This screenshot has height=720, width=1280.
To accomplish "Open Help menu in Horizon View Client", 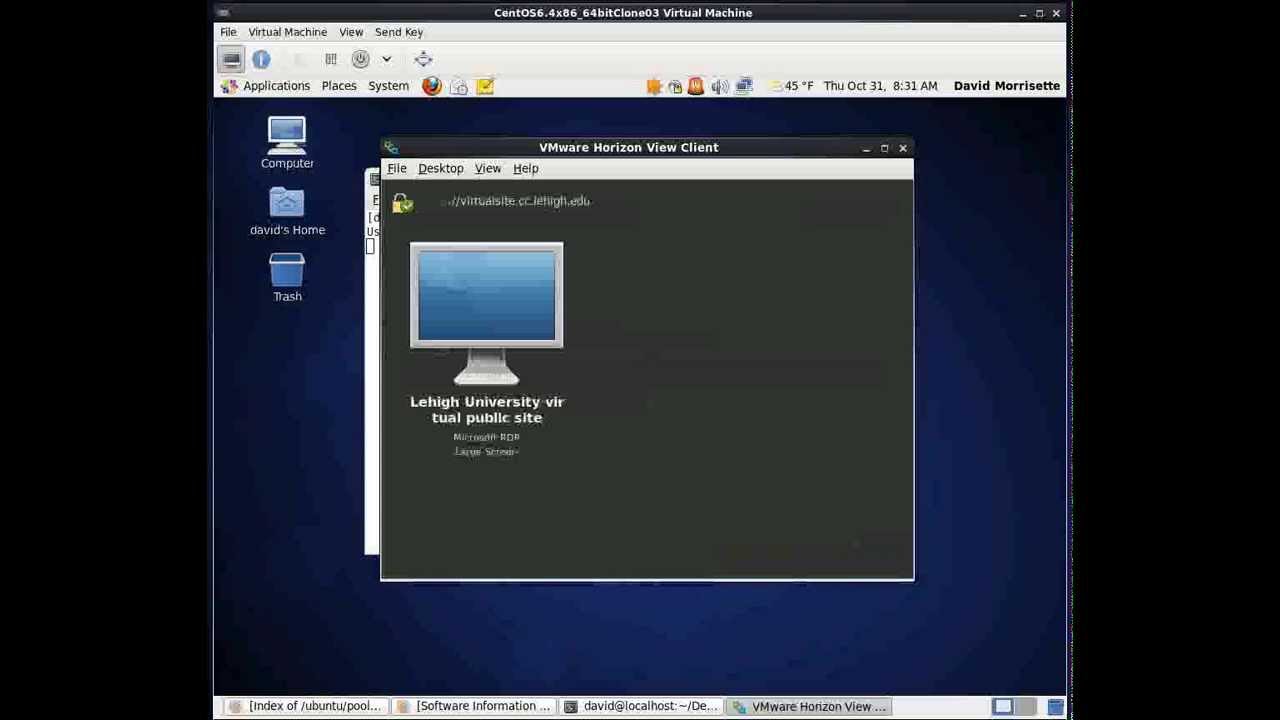I will tap(526, 168).
